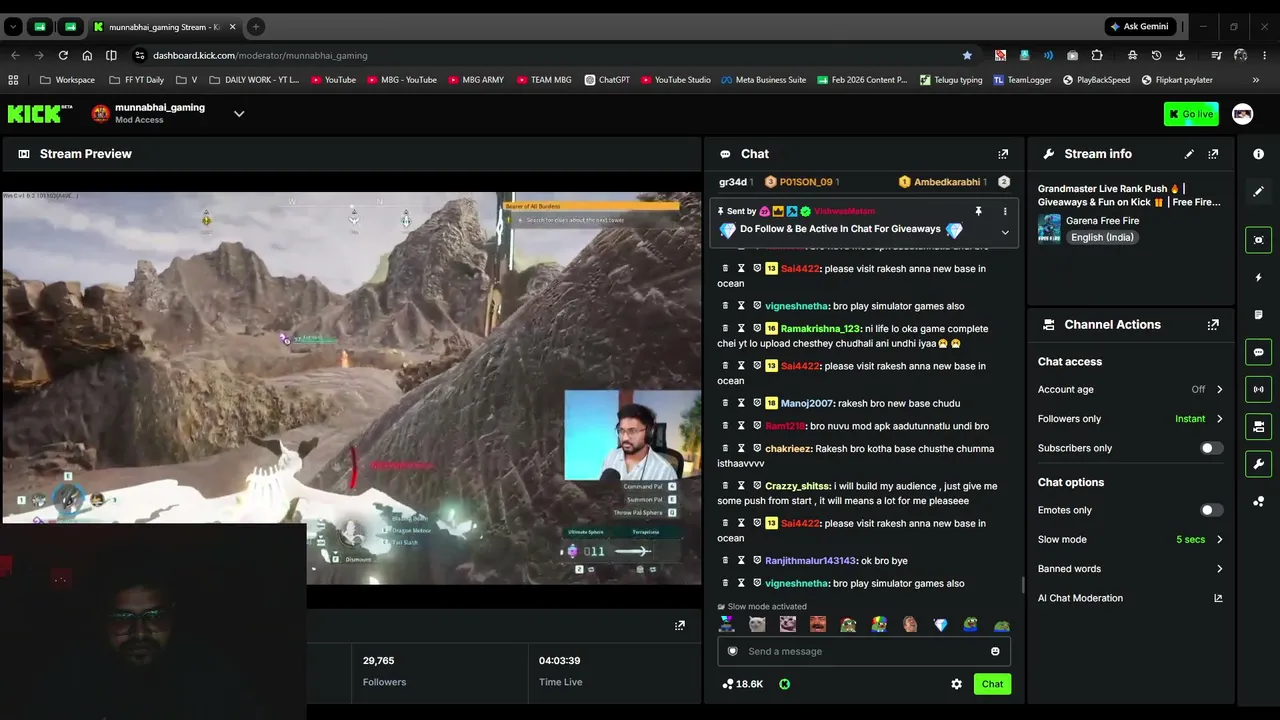Click the Garena Free Fire category thumbnail

pos(1049,229)
